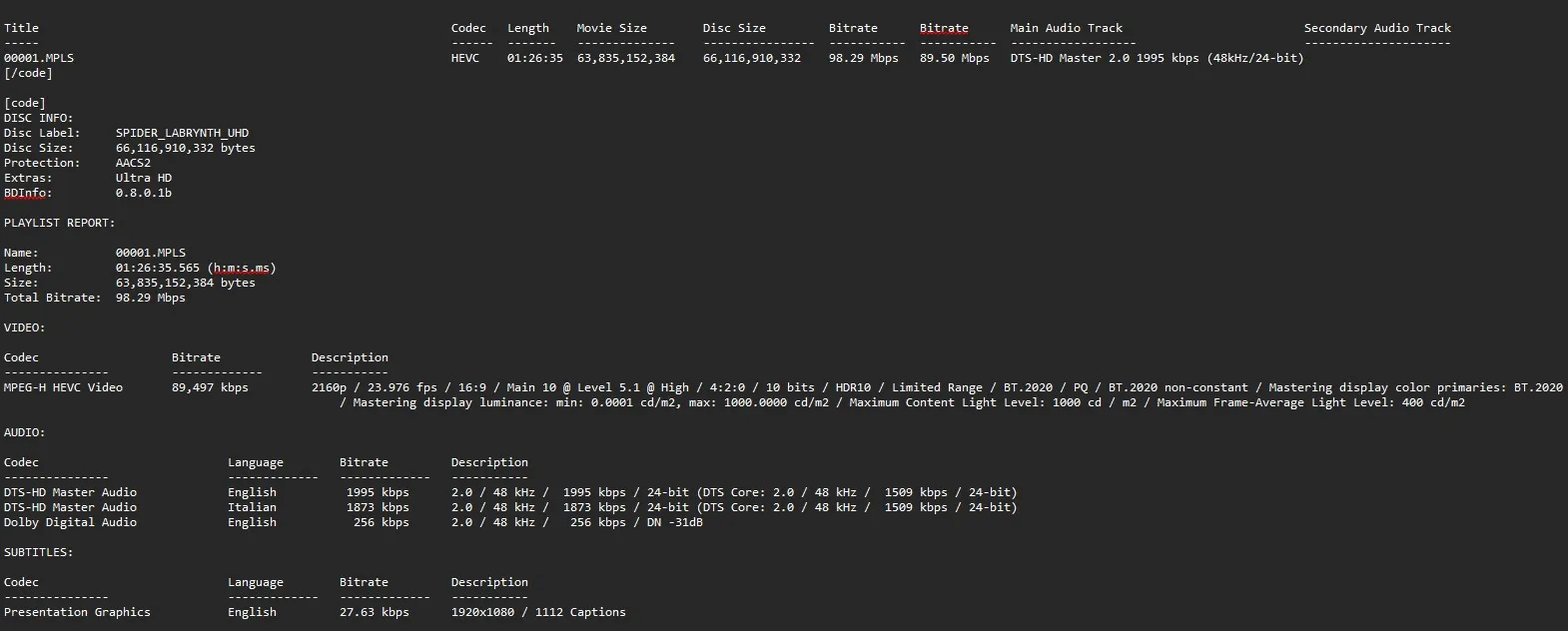Click the Main Audio Track header
Screen dimensions: 1568x631
[1066, 28]
